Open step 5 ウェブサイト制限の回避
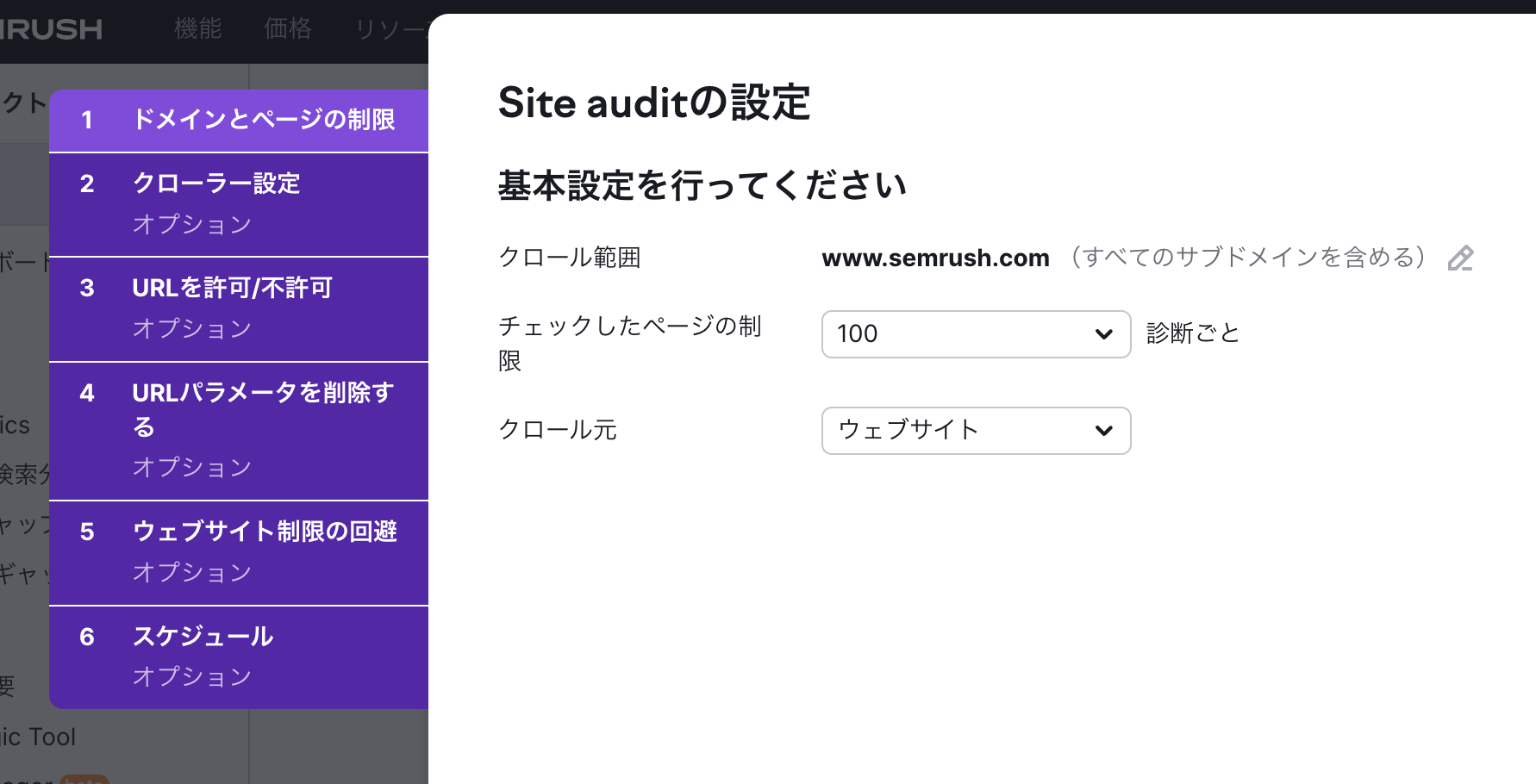 coord(239,553)
